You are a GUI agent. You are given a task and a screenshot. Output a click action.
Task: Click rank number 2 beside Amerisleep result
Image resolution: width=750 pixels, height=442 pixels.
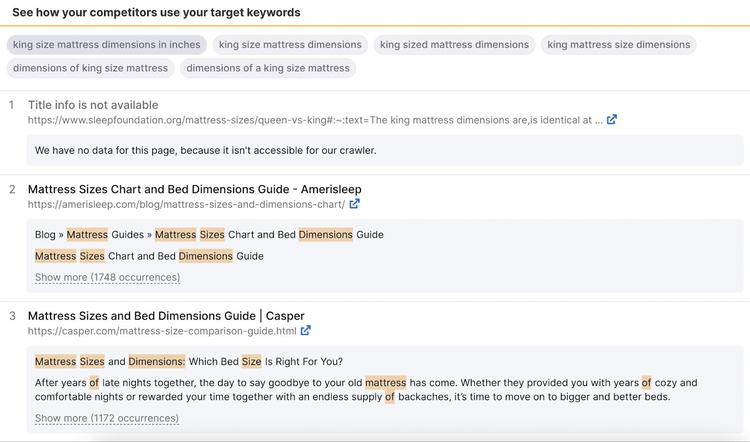(x=12, y=189)
